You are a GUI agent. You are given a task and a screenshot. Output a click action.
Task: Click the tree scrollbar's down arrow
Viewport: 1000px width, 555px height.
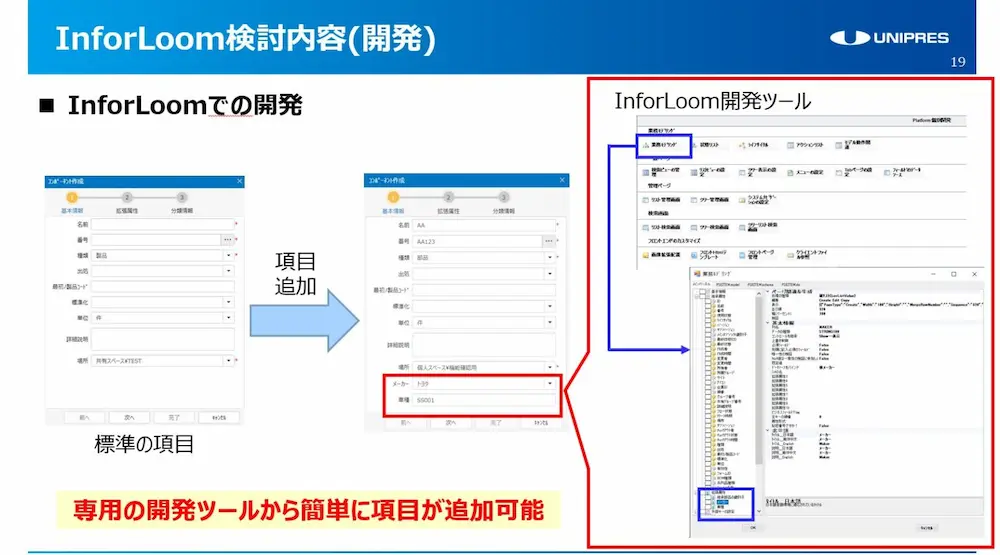click(759, 511)
